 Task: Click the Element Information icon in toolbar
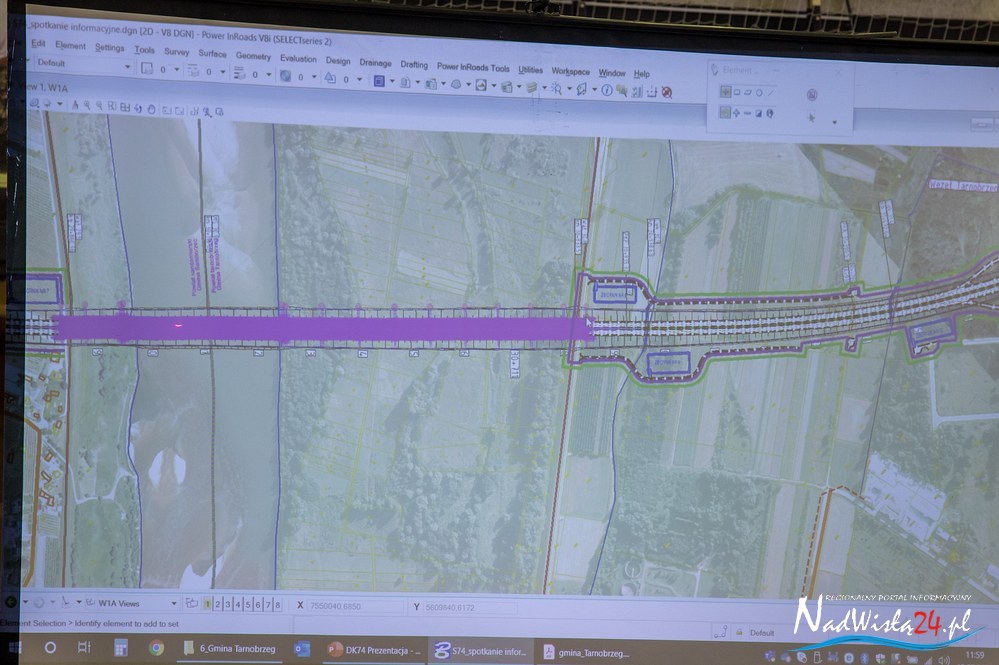pyautogui.click(x=606, y=90)
